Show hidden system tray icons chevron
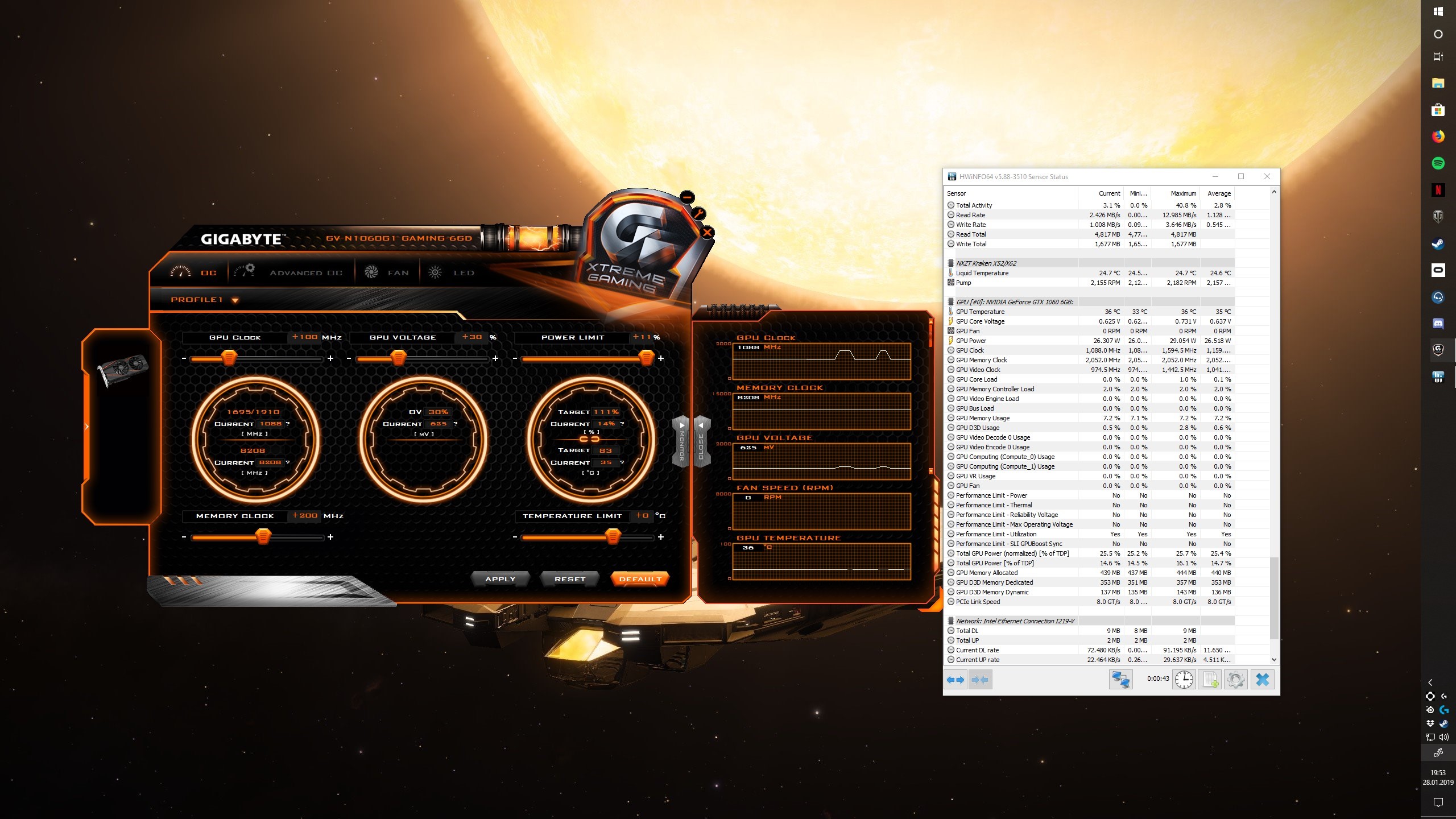Viewport: 1456px width, 819px height. coord(1430,682)
